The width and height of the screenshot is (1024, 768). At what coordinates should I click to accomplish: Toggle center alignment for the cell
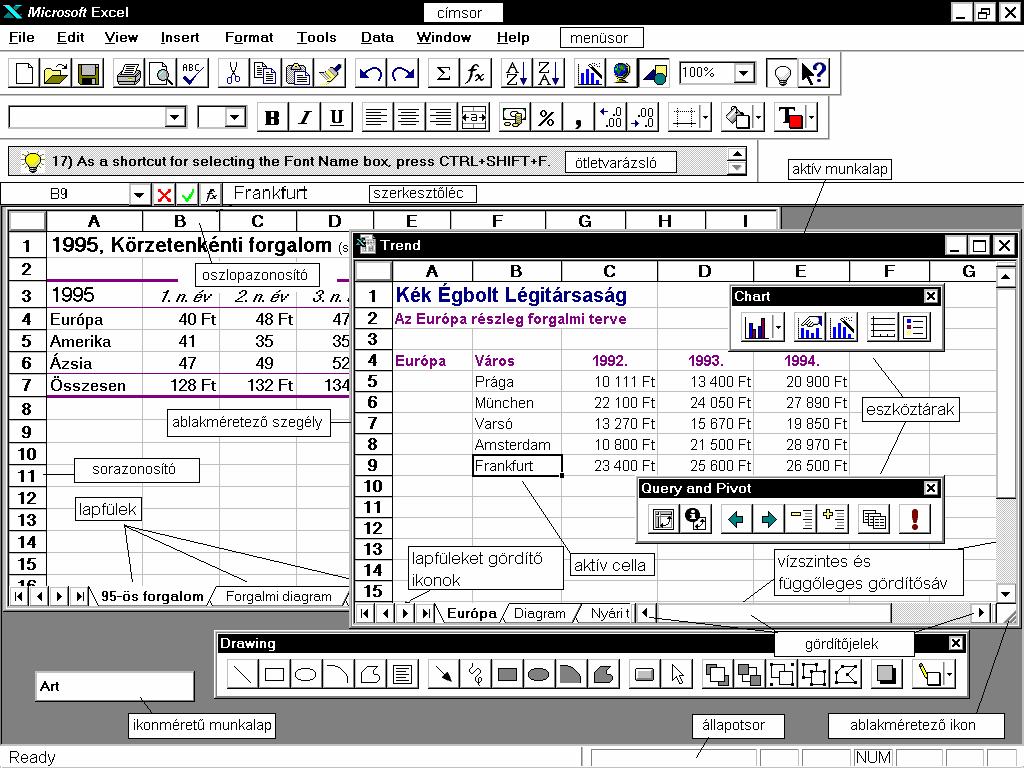click(x=408, y=118)
